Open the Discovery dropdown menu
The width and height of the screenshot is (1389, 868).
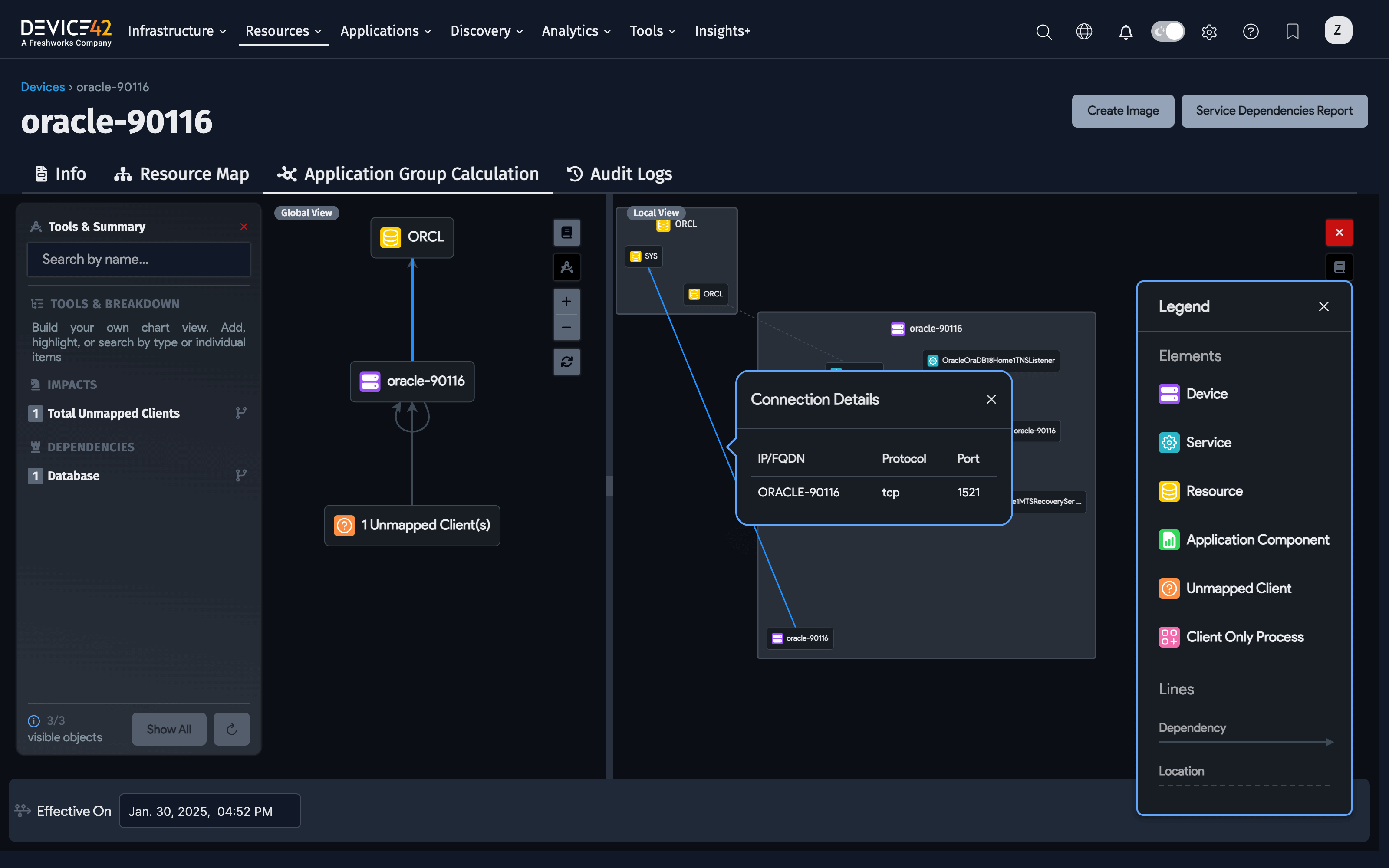point(486,31)
